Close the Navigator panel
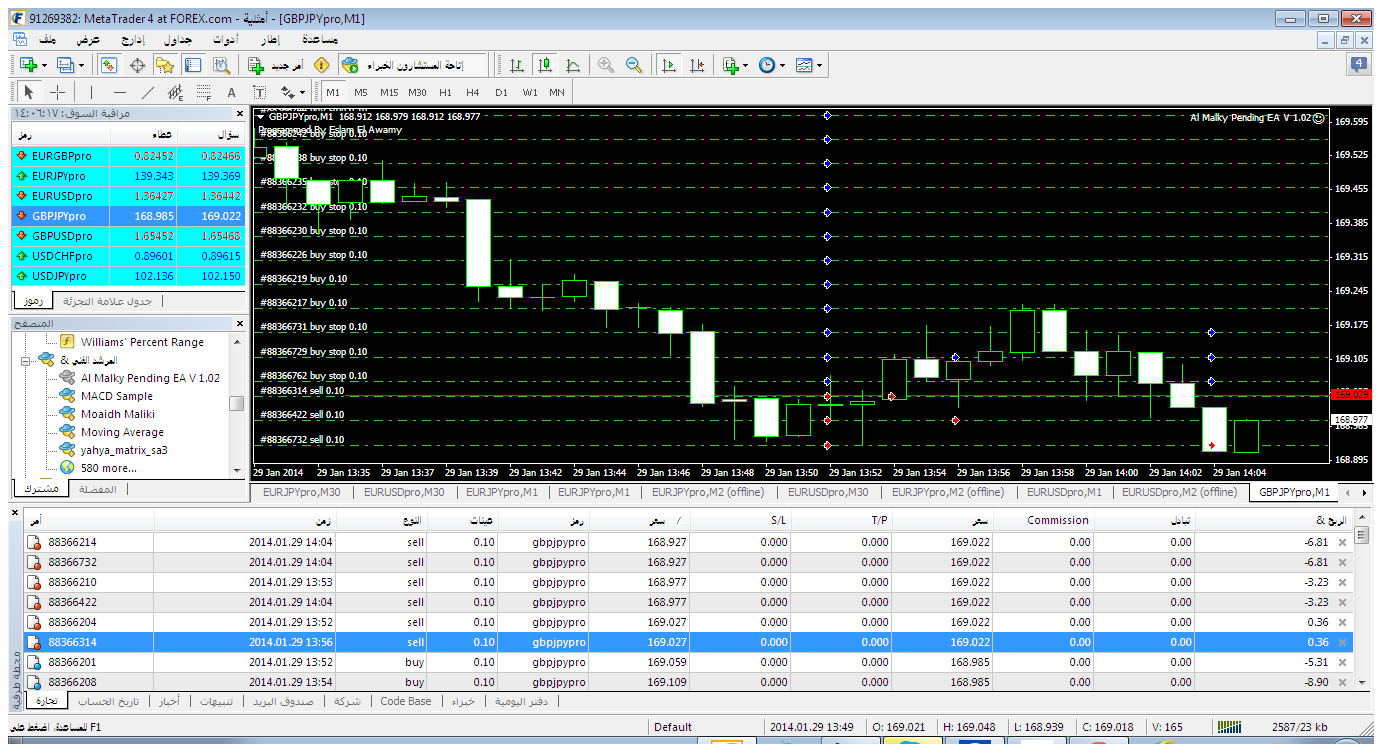Image resolution: width=1382 pixels, height=744 pixels. pos(239,324)
